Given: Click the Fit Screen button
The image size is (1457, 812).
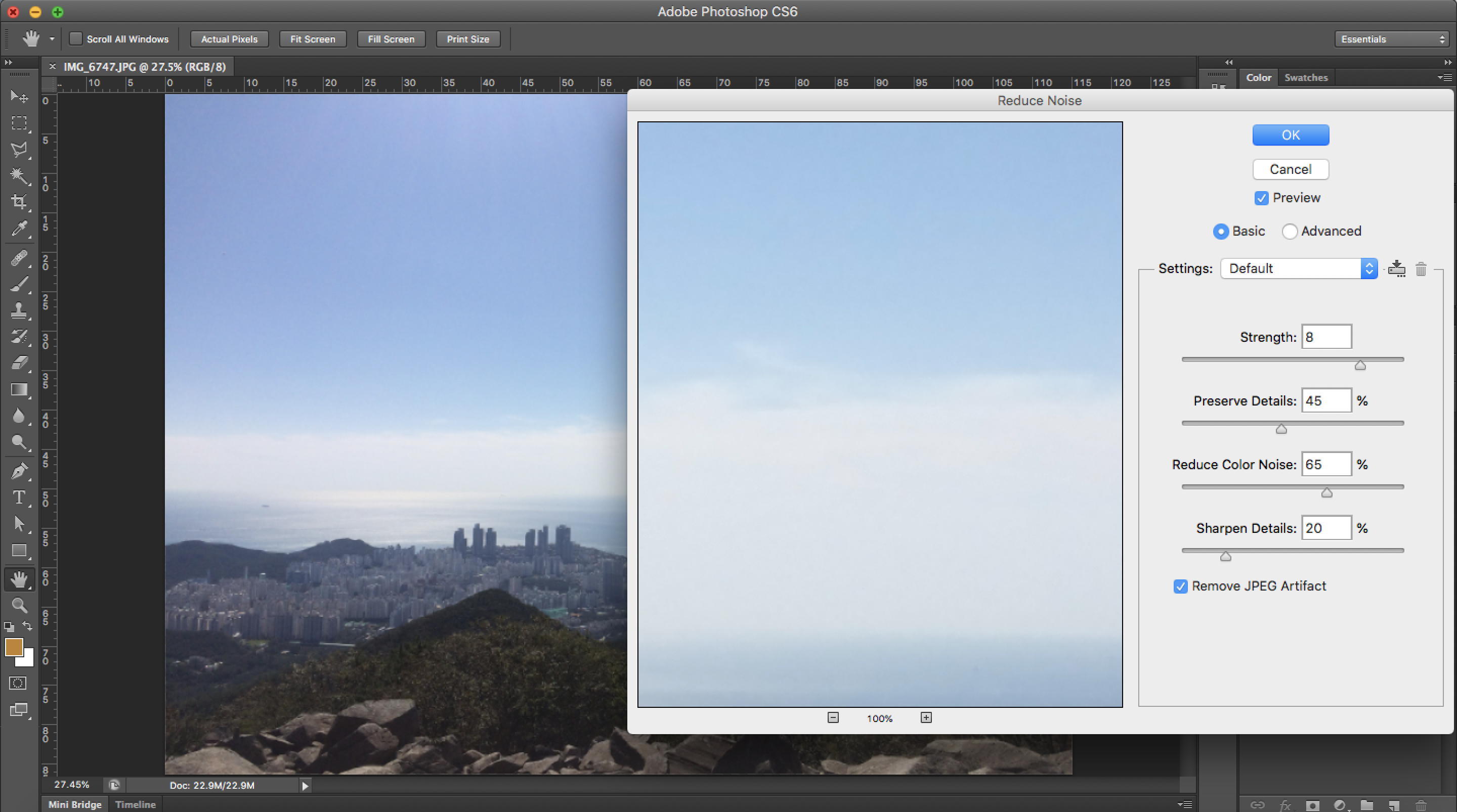Looking at the screenshot, I should [x=312, y=39].
